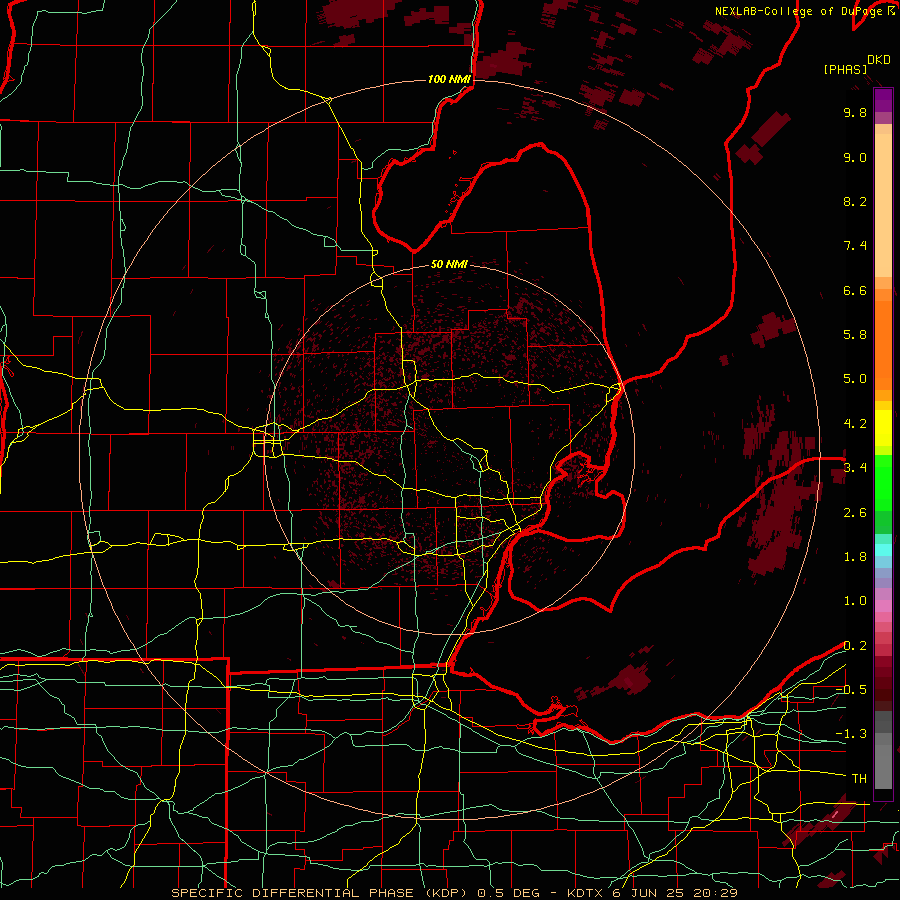Click the 1.0 legend value

tap(855, 601)
